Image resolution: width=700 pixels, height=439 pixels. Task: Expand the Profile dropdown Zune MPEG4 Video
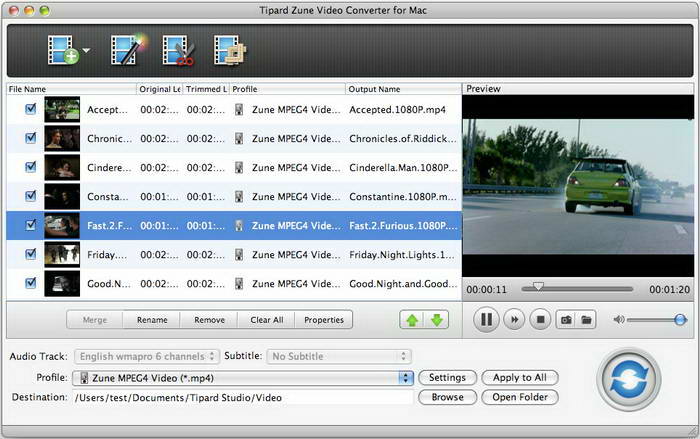(x=242, y=378)
